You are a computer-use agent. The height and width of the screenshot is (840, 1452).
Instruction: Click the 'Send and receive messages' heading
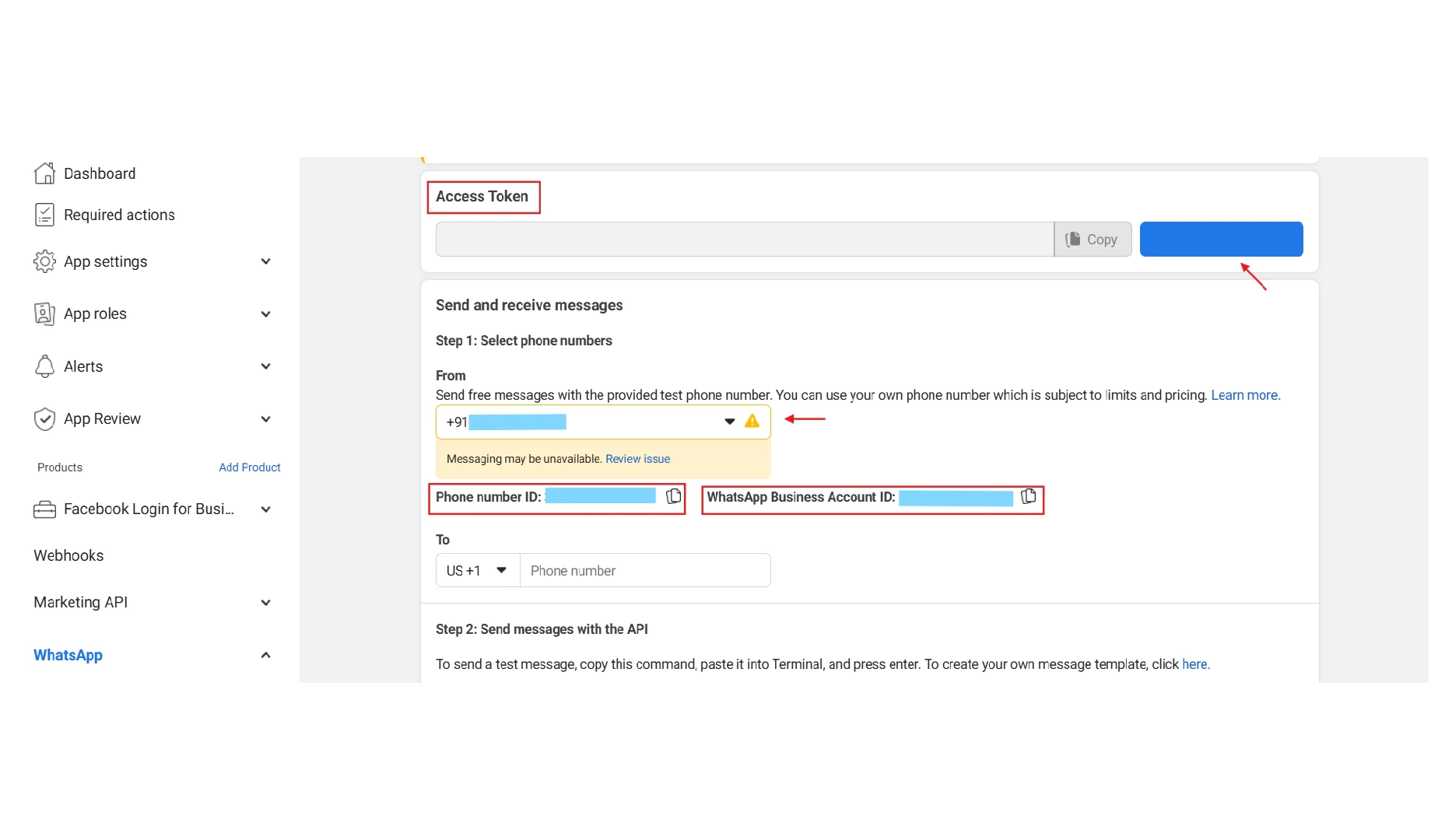pos(529,305)
